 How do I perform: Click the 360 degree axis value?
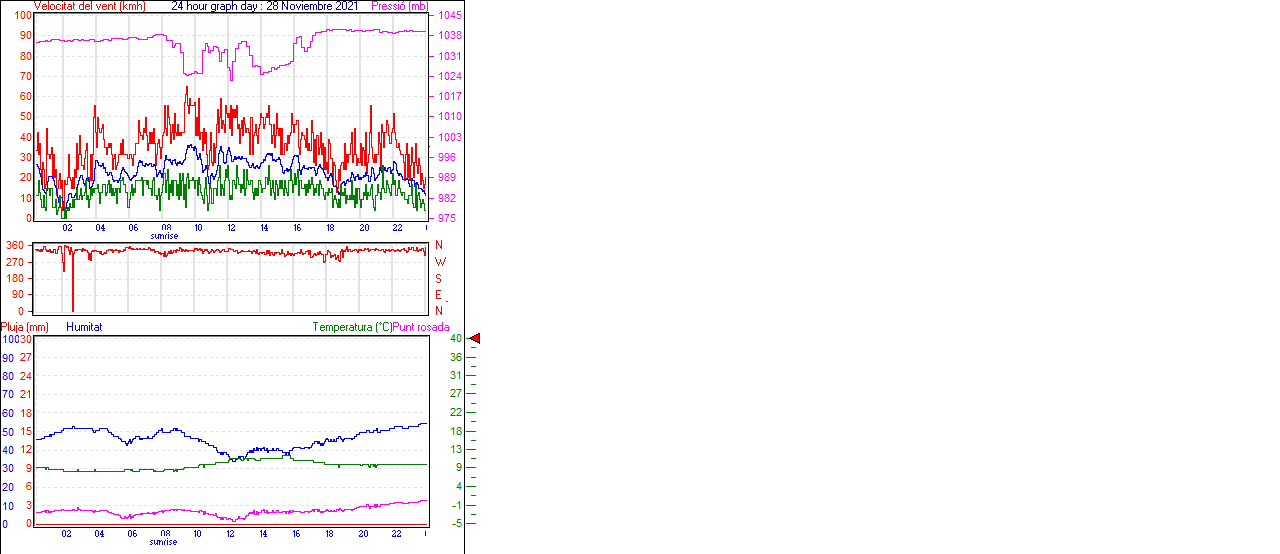click(x=15, y=245)
